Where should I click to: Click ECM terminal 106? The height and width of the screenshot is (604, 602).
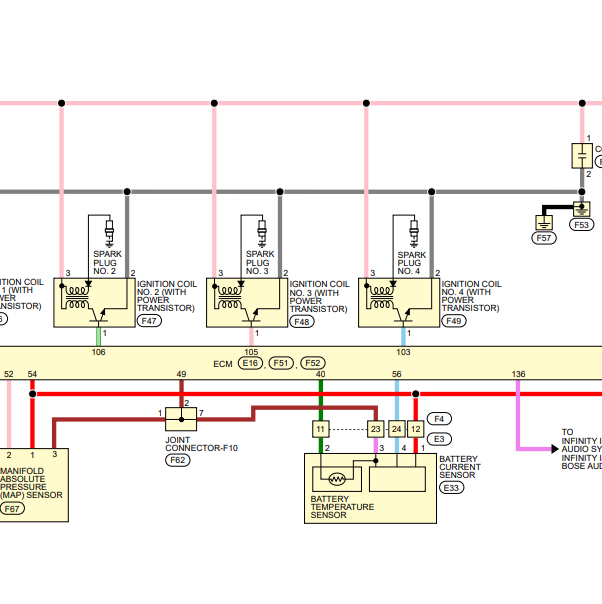coord(99,352)
